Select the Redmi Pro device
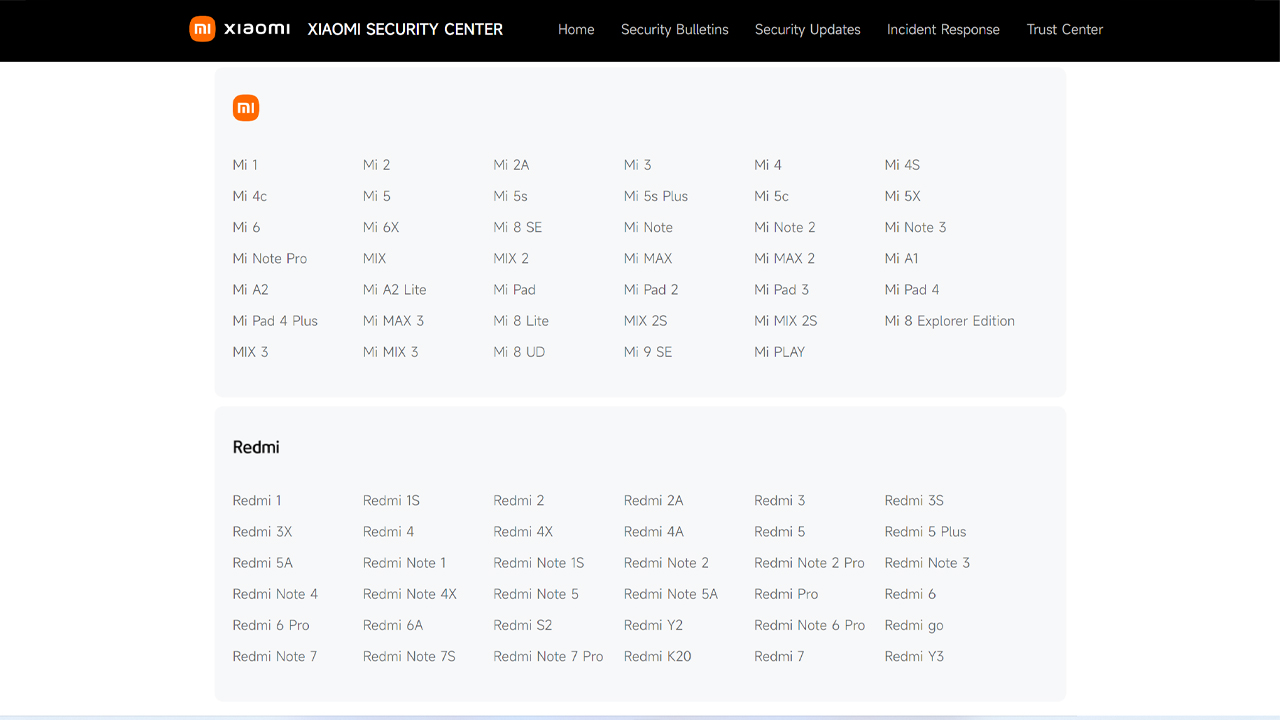The width and height of the screenshot is (1280, 720). (x=787, y=593)
